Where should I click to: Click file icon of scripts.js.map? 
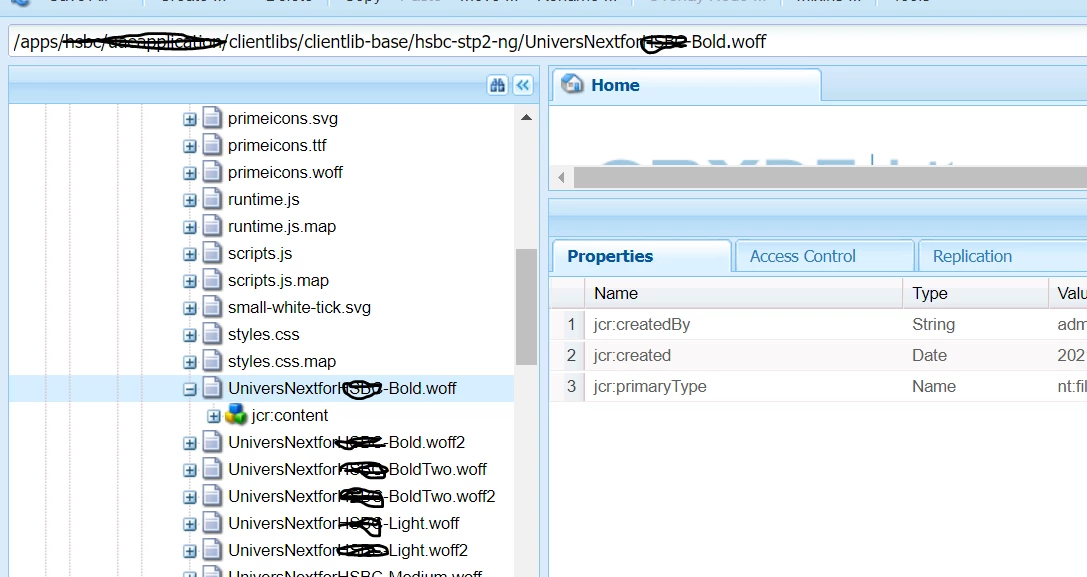pos(212,281)
